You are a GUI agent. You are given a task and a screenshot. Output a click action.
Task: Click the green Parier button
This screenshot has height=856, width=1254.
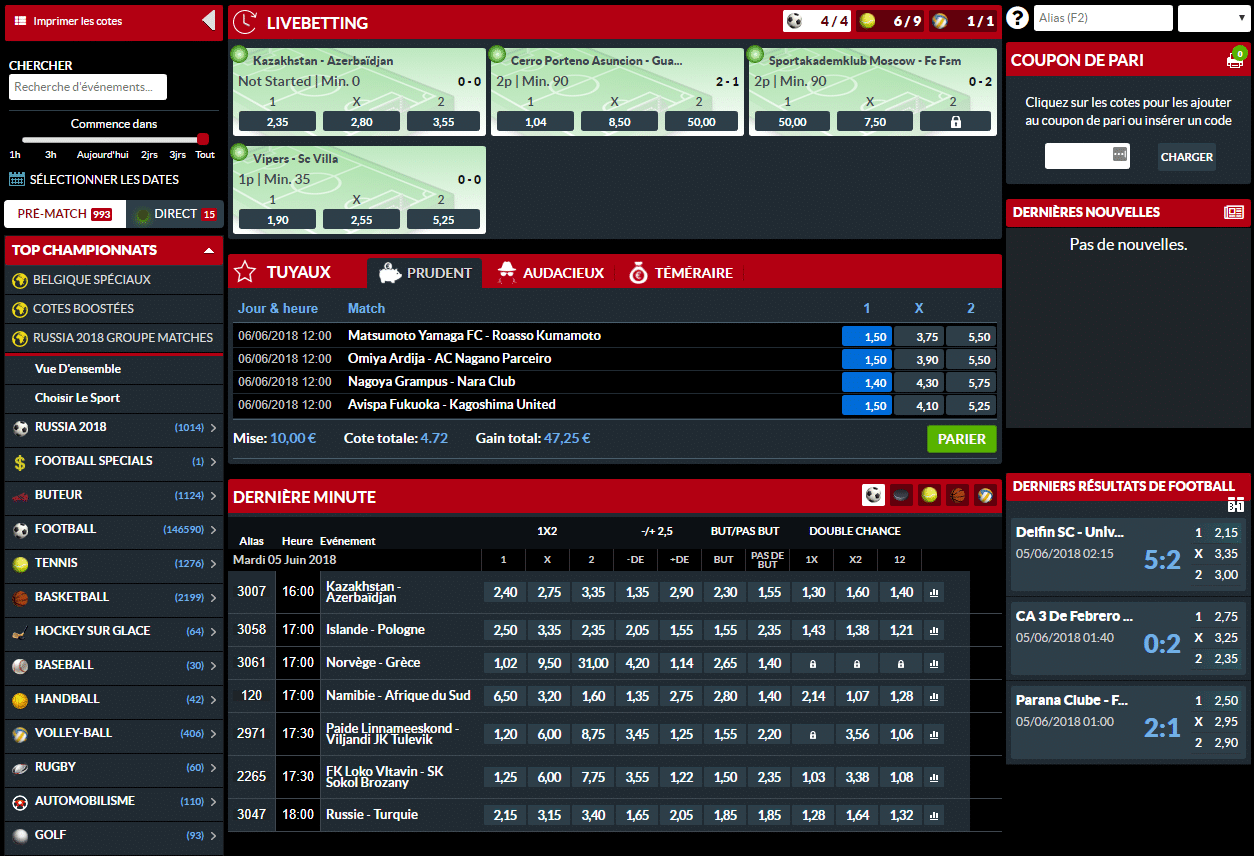pyautogui.click(x=962, y=439)
